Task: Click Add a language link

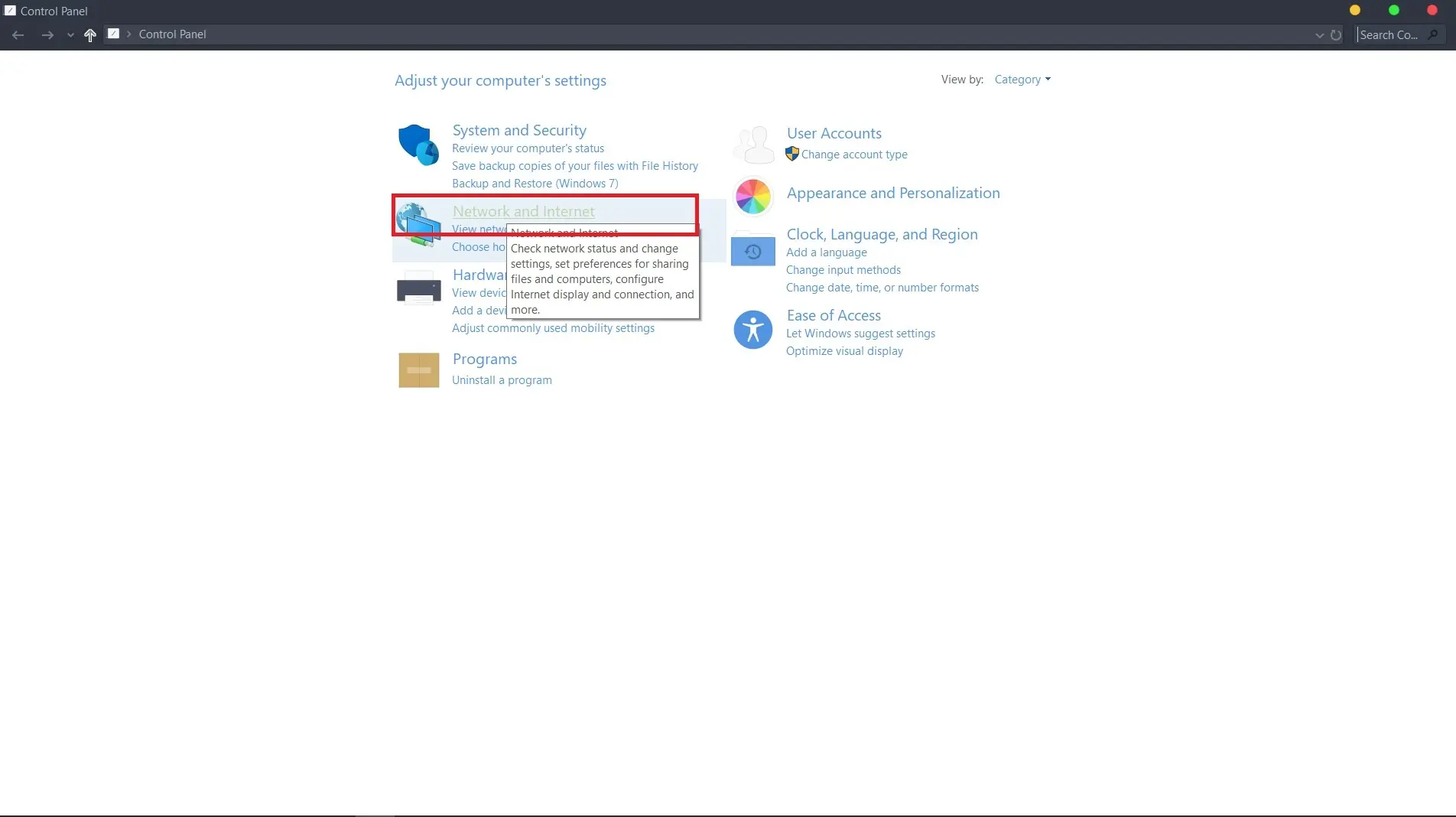Action: click(827, 252)
